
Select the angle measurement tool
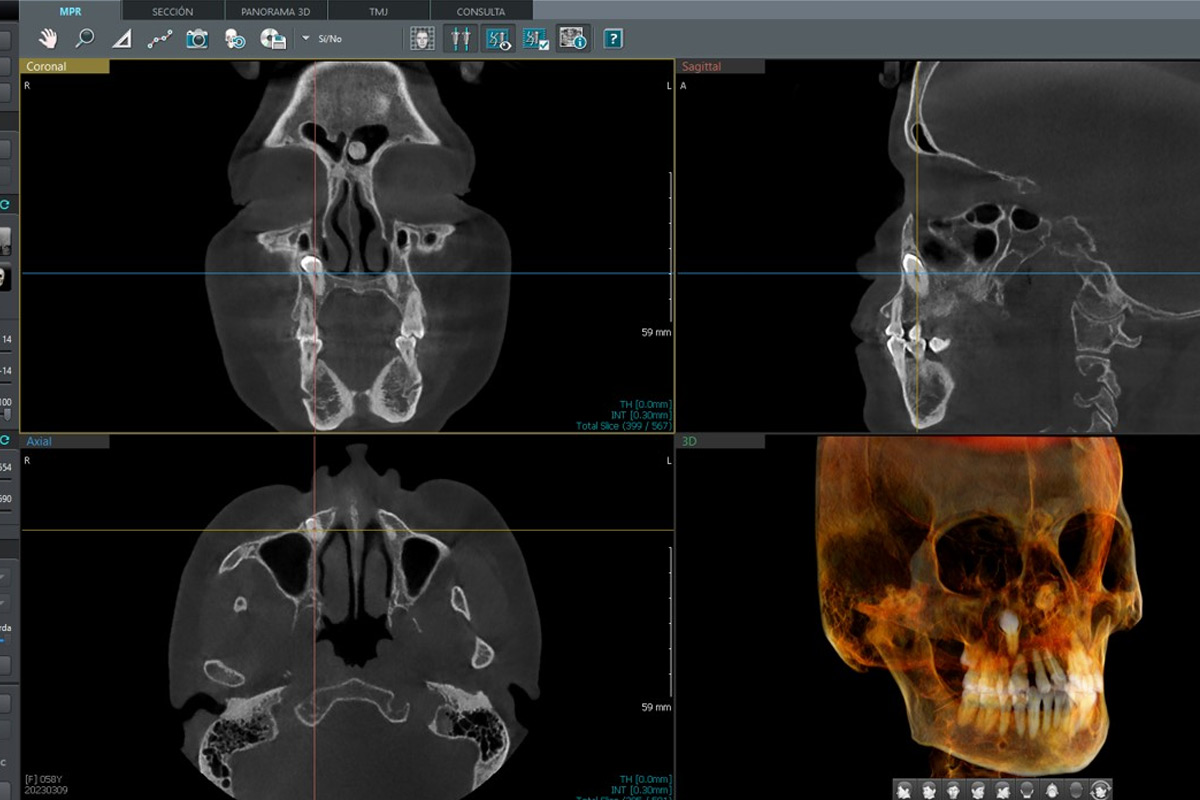(121, 39)
